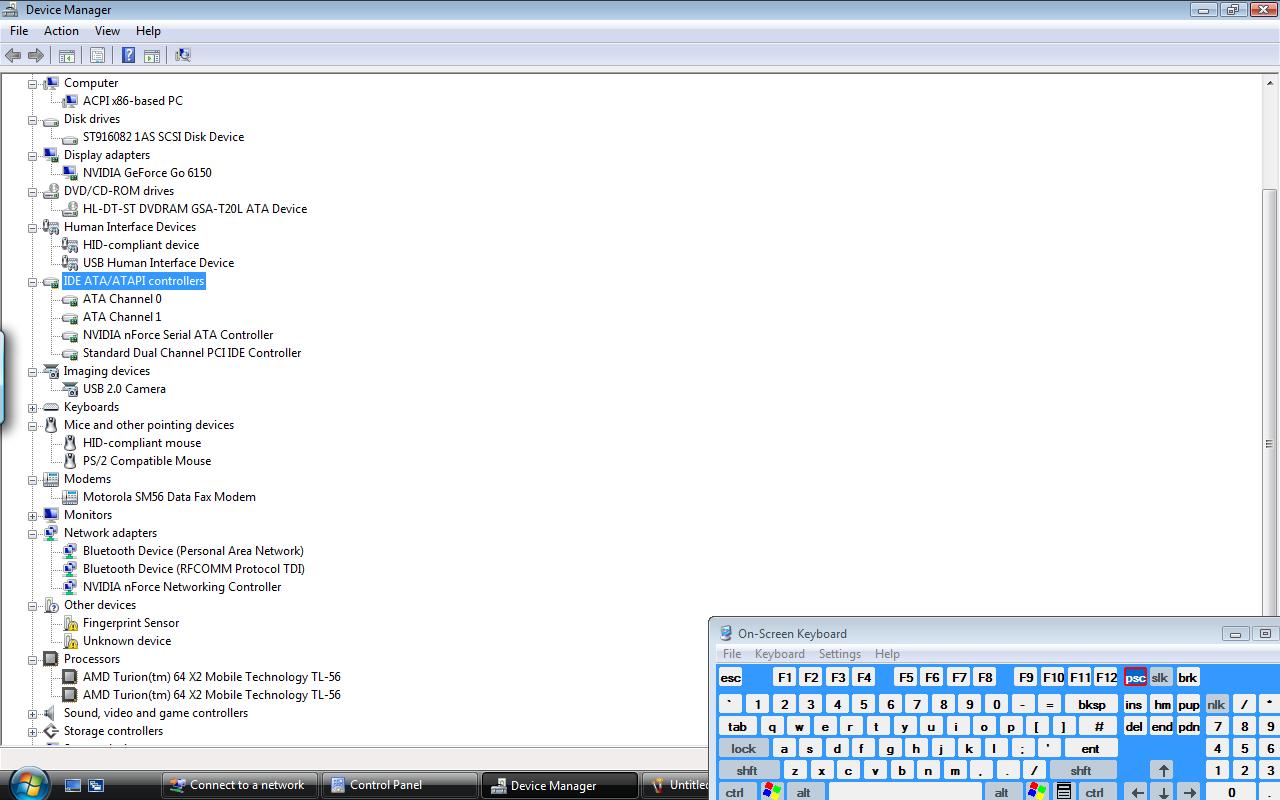The height and width of the screenshot is (800, 1280).
Task: Toggle the Show/Hide Action Pane toolbar icon
Action: pyautogui.click(x=152, y=55)
